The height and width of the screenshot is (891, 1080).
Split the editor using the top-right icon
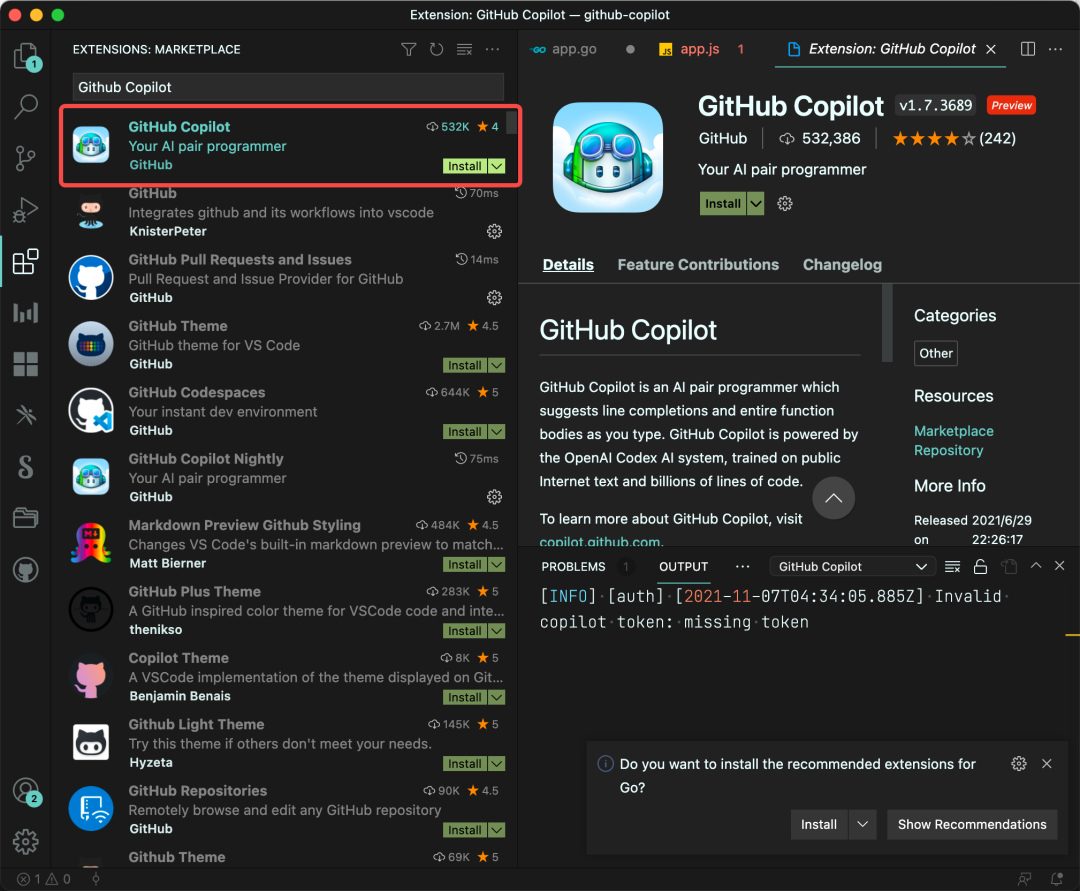click(x=1028, y=48)
